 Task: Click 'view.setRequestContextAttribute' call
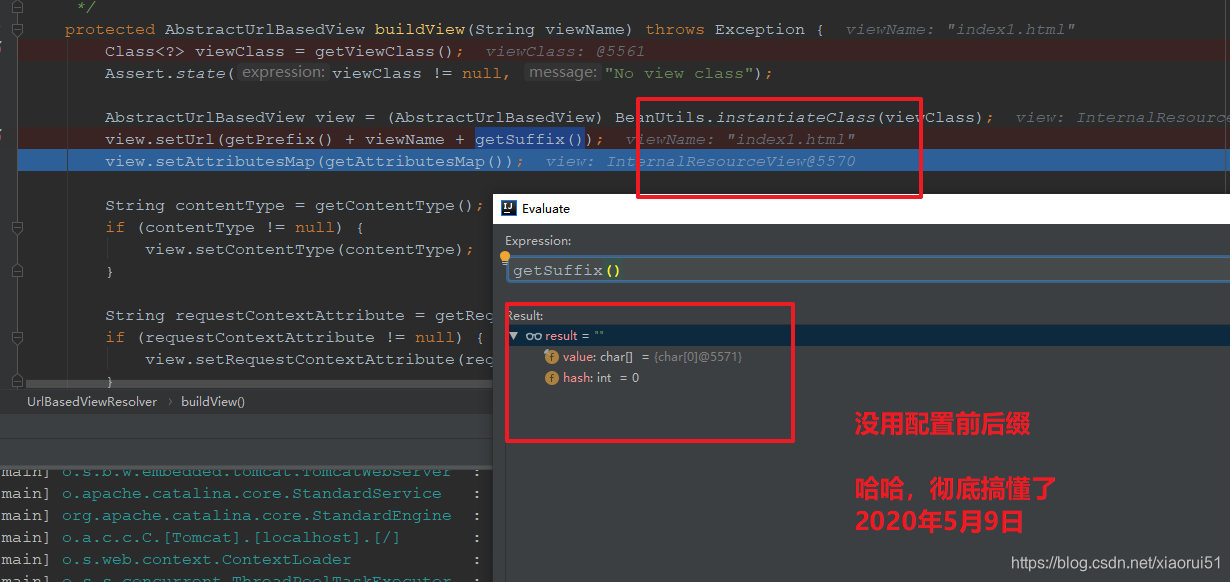coord(318,359)
